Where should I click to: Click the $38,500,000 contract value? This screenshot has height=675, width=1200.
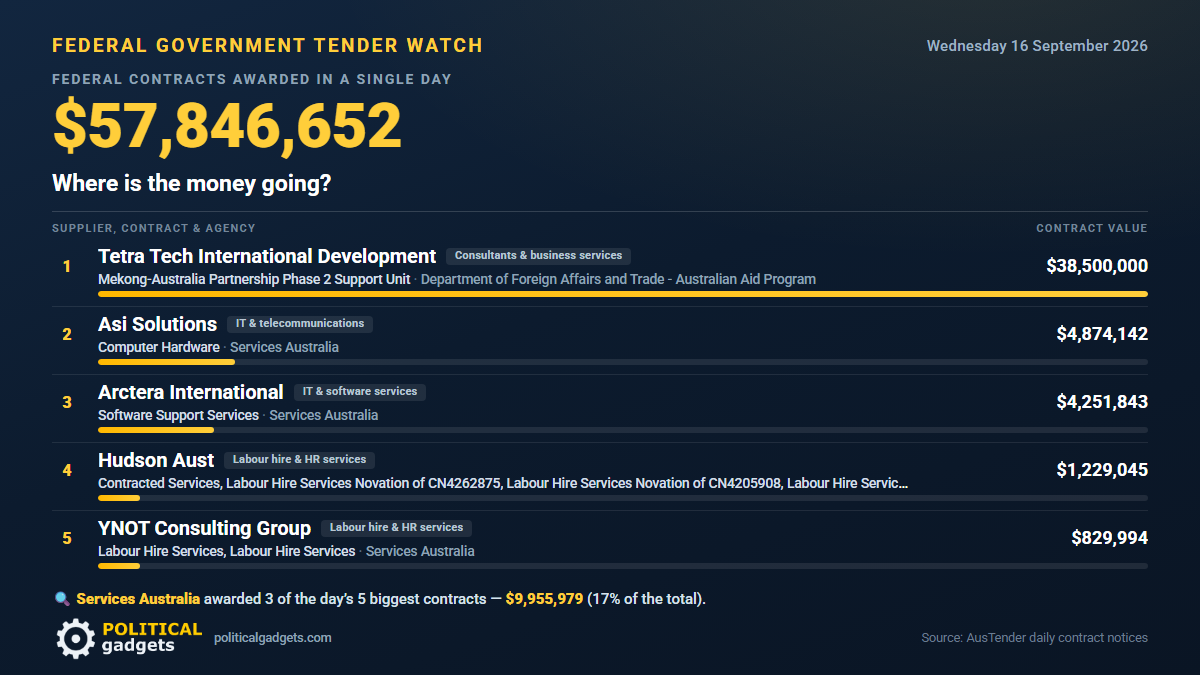click(1097, 266)
